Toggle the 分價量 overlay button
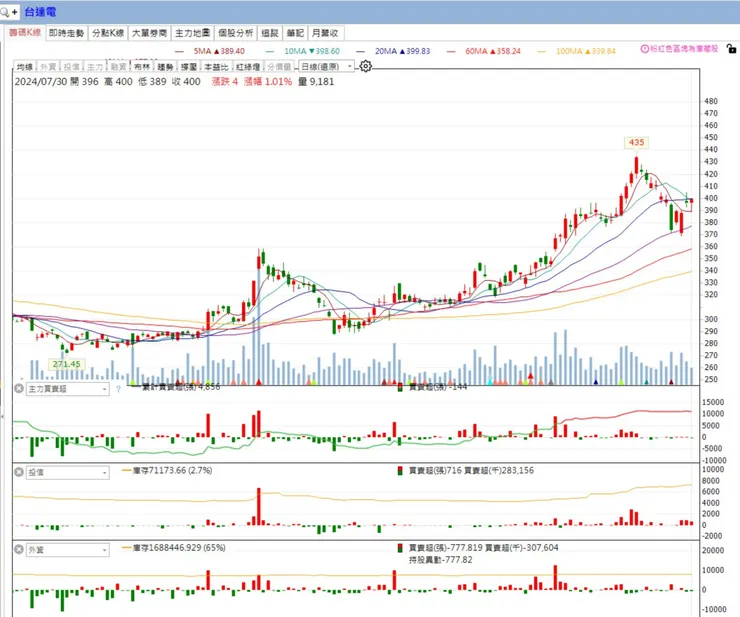Viewport: 740px width, 617px height. (279, 67)
